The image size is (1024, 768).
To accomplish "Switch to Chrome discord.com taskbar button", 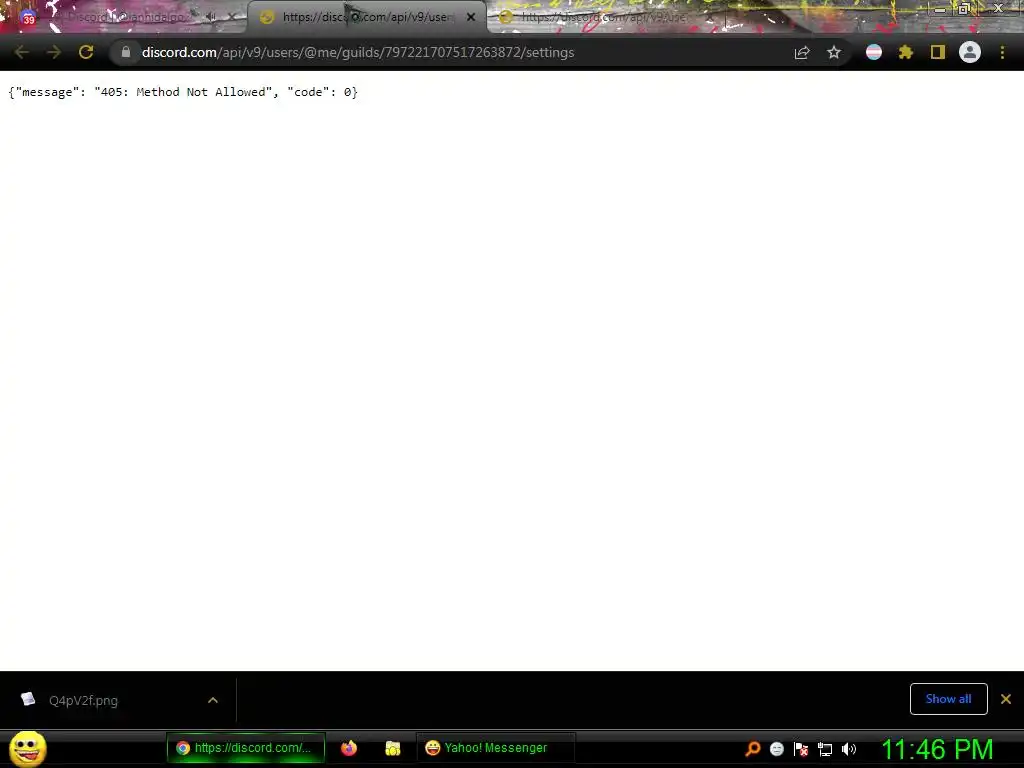I will pos(246,748).
